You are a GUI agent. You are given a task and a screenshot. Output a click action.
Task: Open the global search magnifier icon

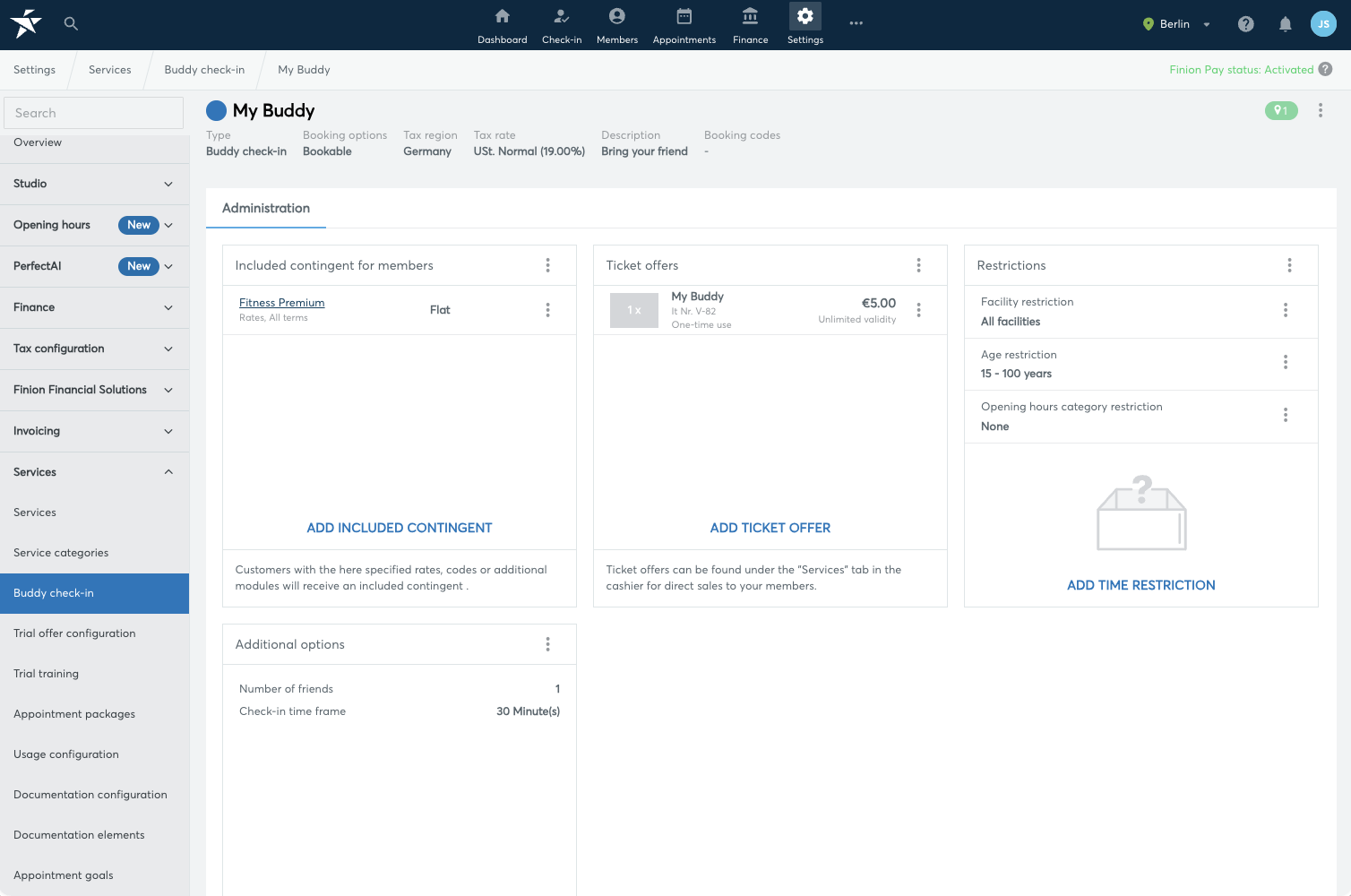point(71,23)
